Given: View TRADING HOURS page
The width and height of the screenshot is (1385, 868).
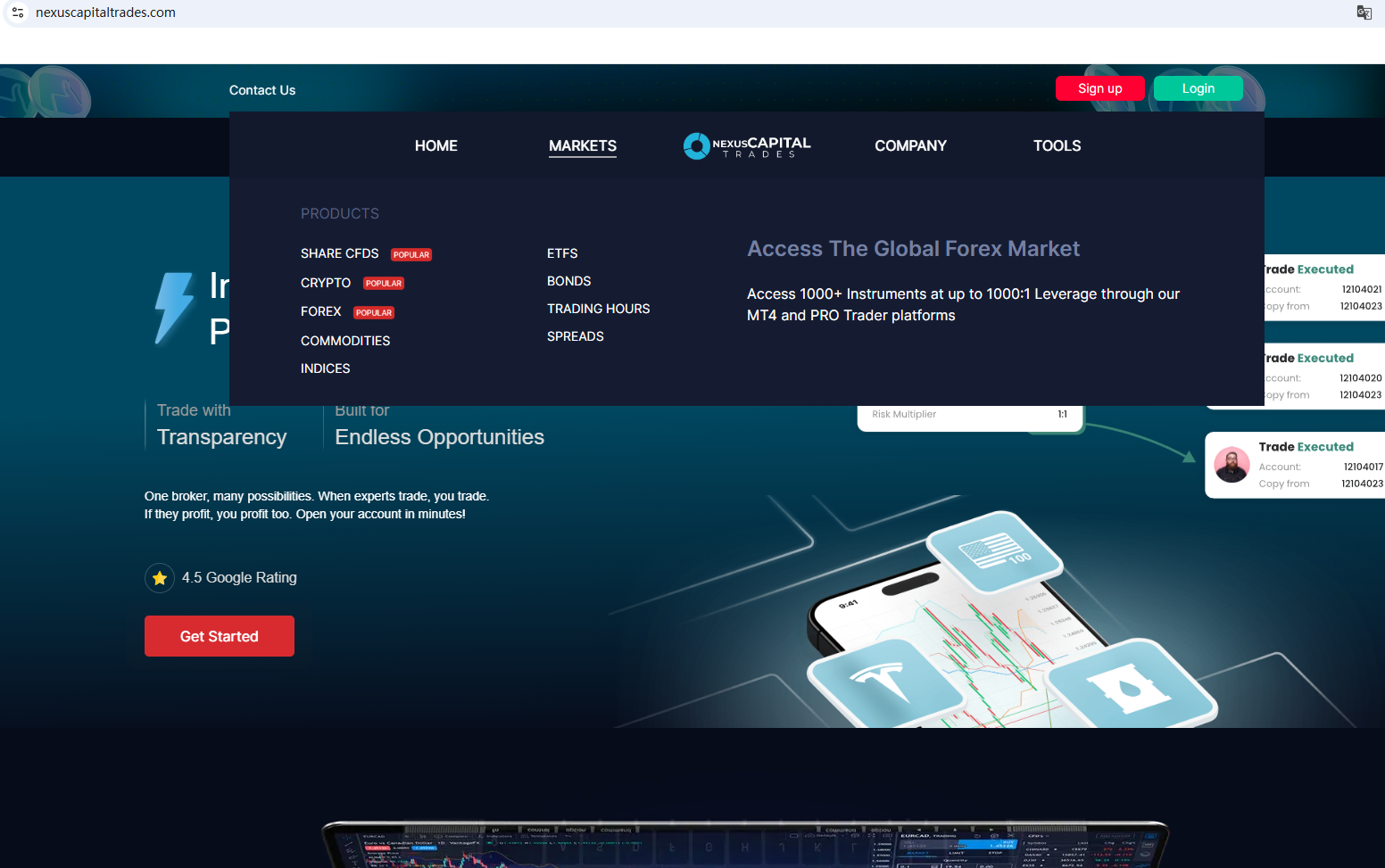Looking at the screenshot, I should (599, 309).
